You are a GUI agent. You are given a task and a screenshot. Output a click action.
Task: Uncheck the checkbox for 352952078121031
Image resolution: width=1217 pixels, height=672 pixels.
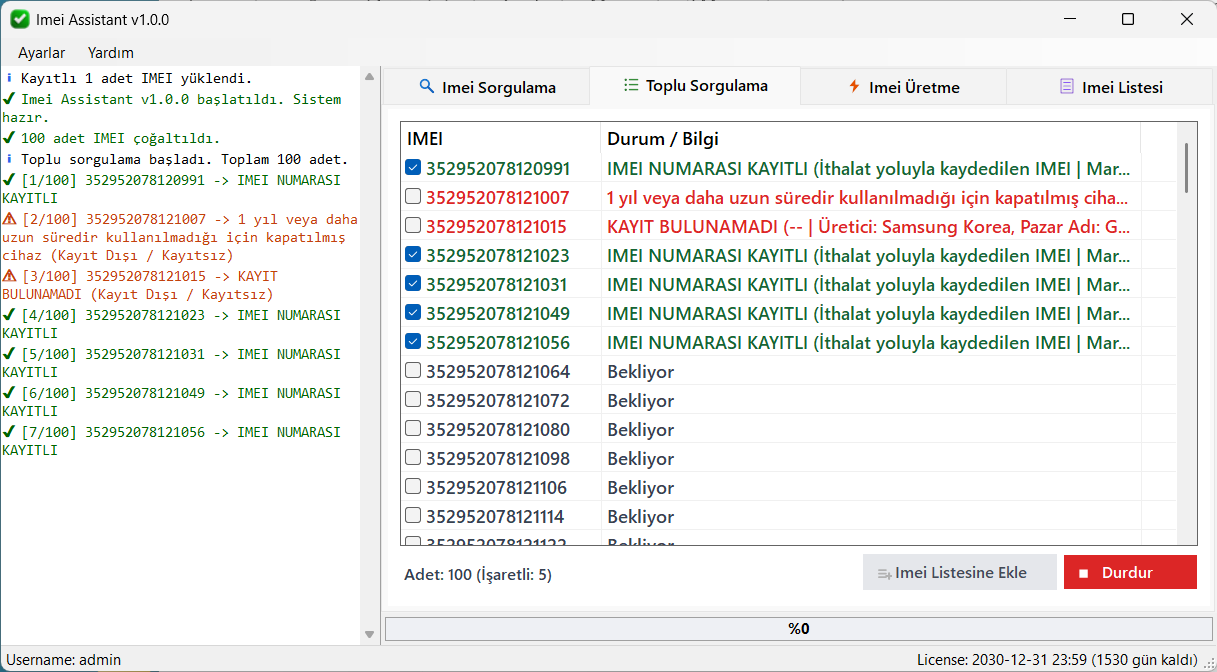pos(413,284)
